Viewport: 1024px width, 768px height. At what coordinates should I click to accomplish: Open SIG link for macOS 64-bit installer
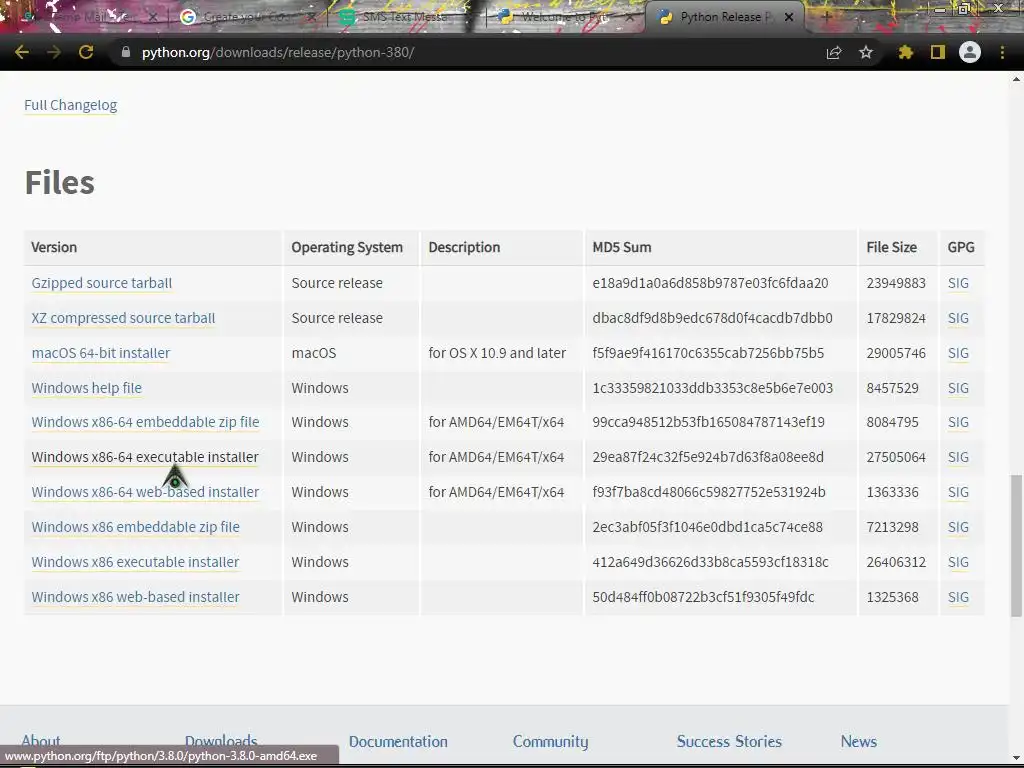click(x=958, y=353)
